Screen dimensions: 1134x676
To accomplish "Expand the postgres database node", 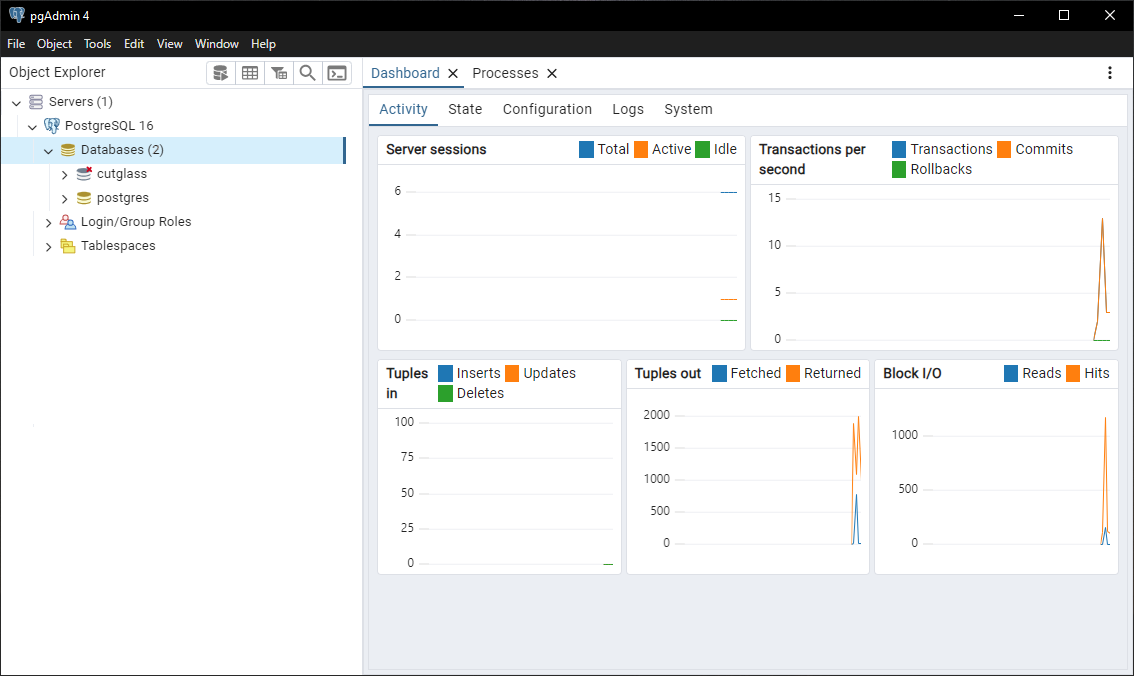I will coord(64,198).
